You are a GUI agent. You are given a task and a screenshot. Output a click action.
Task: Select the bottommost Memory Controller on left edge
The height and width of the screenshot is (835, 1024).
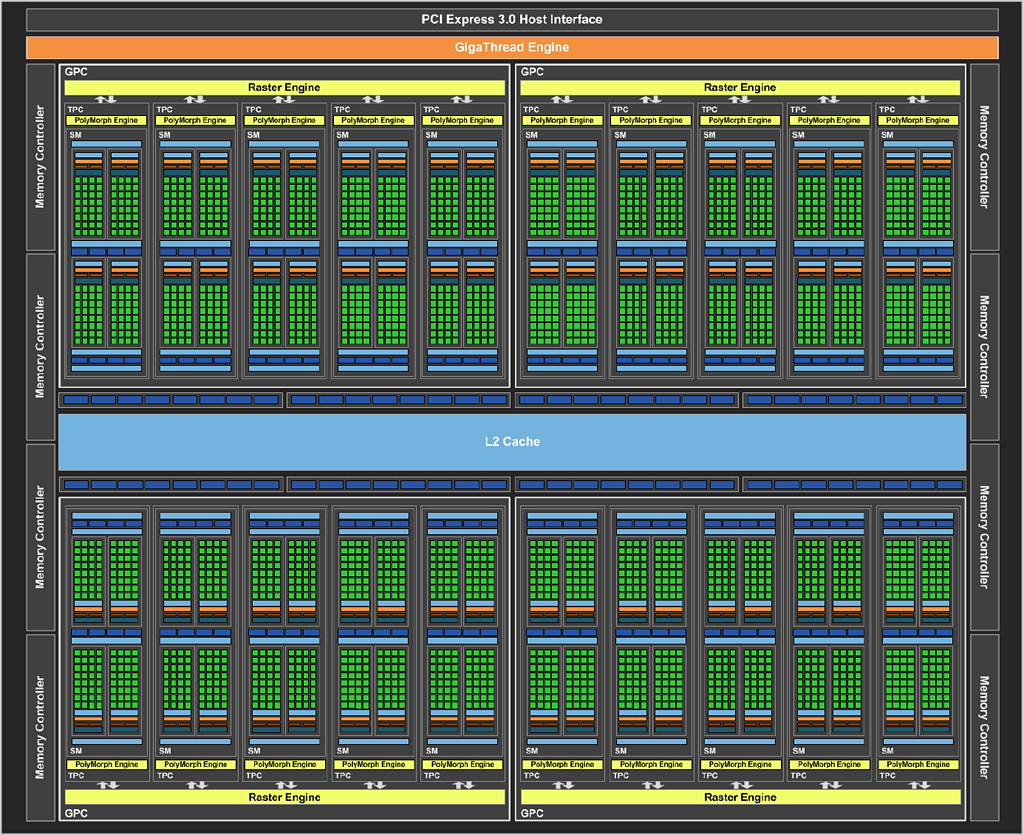(40, 727)
